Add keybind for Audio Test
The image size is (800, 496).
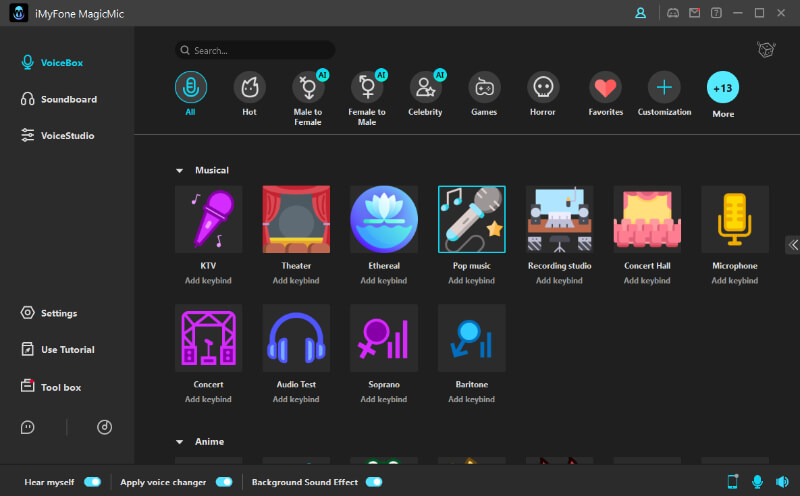296,399
